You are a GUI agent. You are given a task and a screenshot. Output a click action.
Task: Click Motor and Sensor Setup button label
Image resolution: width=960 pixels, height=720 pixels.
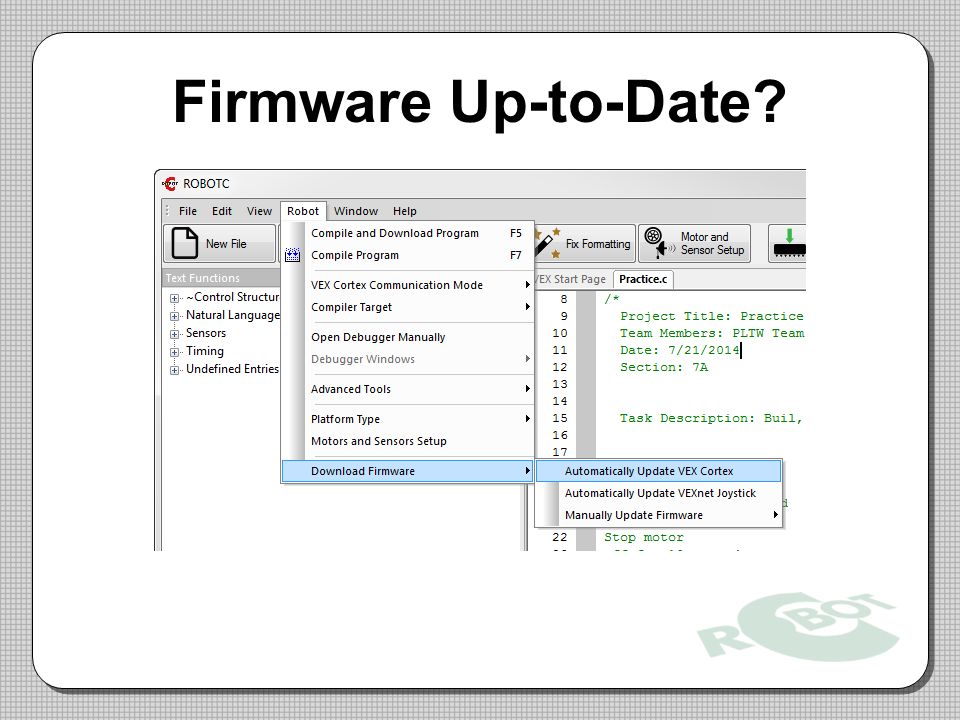[x=712, y=243]
